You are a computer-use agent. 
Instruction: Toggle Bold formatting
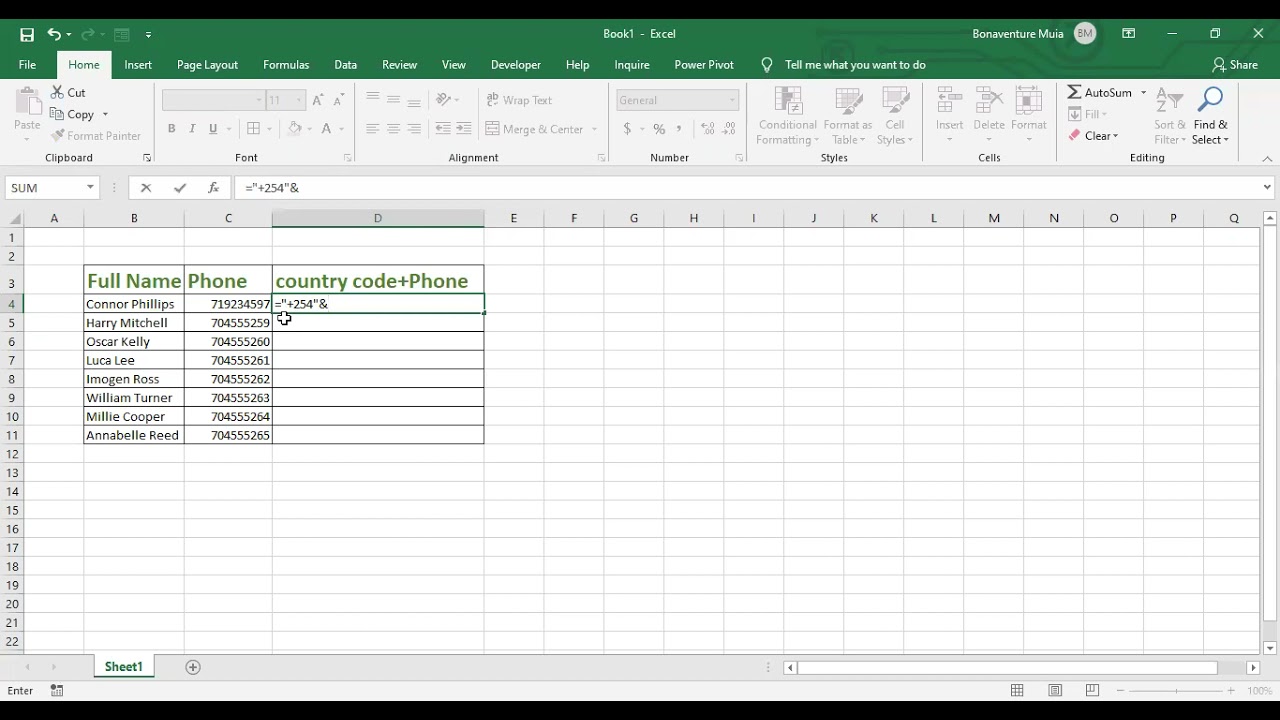pyautogui.click(x=171, y=129)
